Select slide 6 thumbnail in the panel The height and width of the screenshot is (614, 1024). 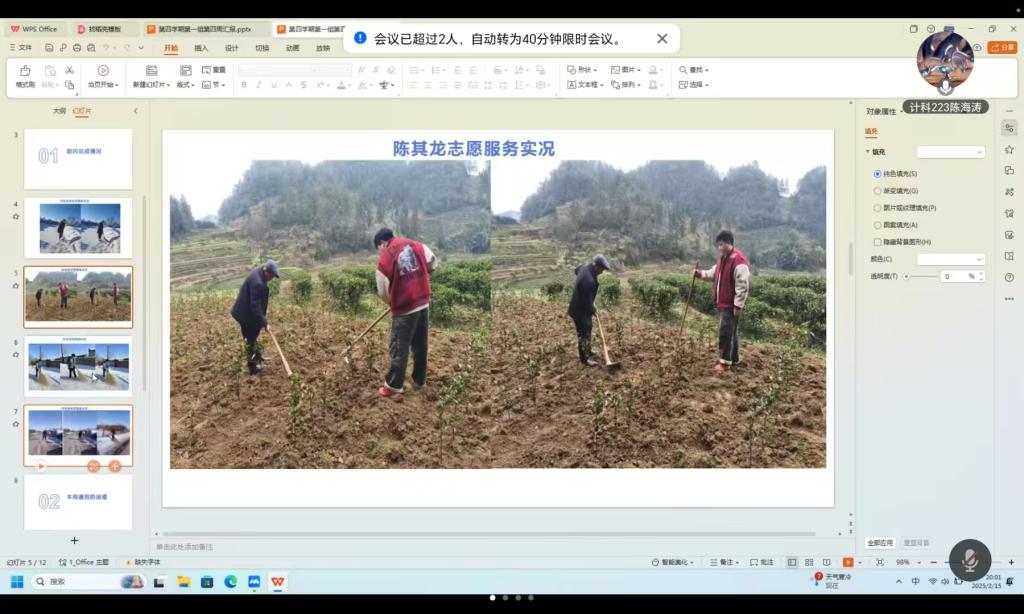tap(78, 366)
